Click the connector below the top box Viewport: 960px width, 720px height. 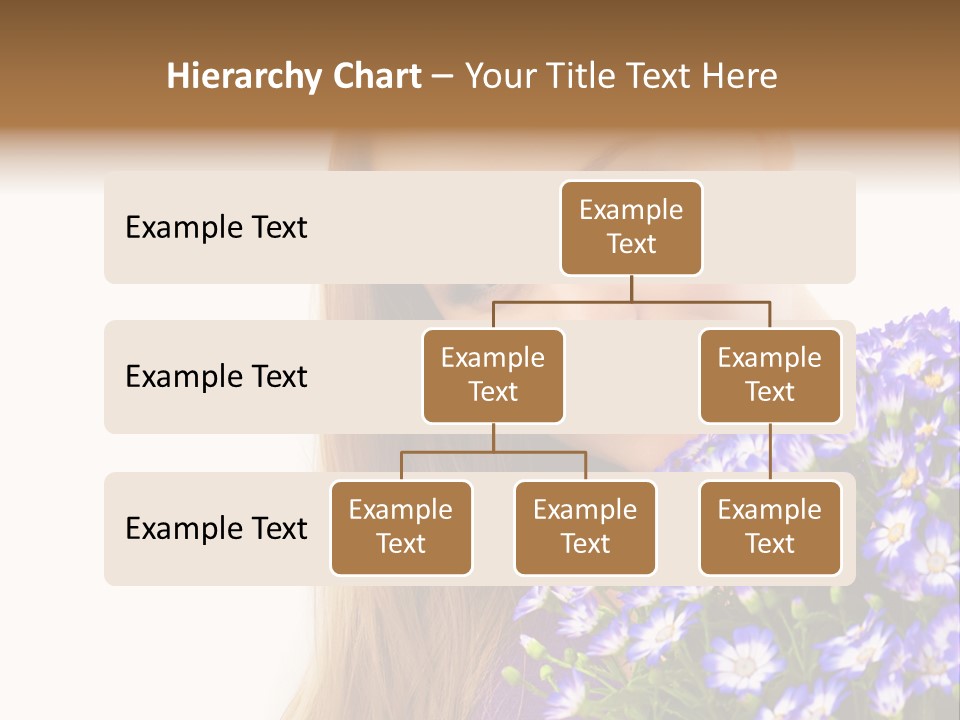[x=631, y=292]
